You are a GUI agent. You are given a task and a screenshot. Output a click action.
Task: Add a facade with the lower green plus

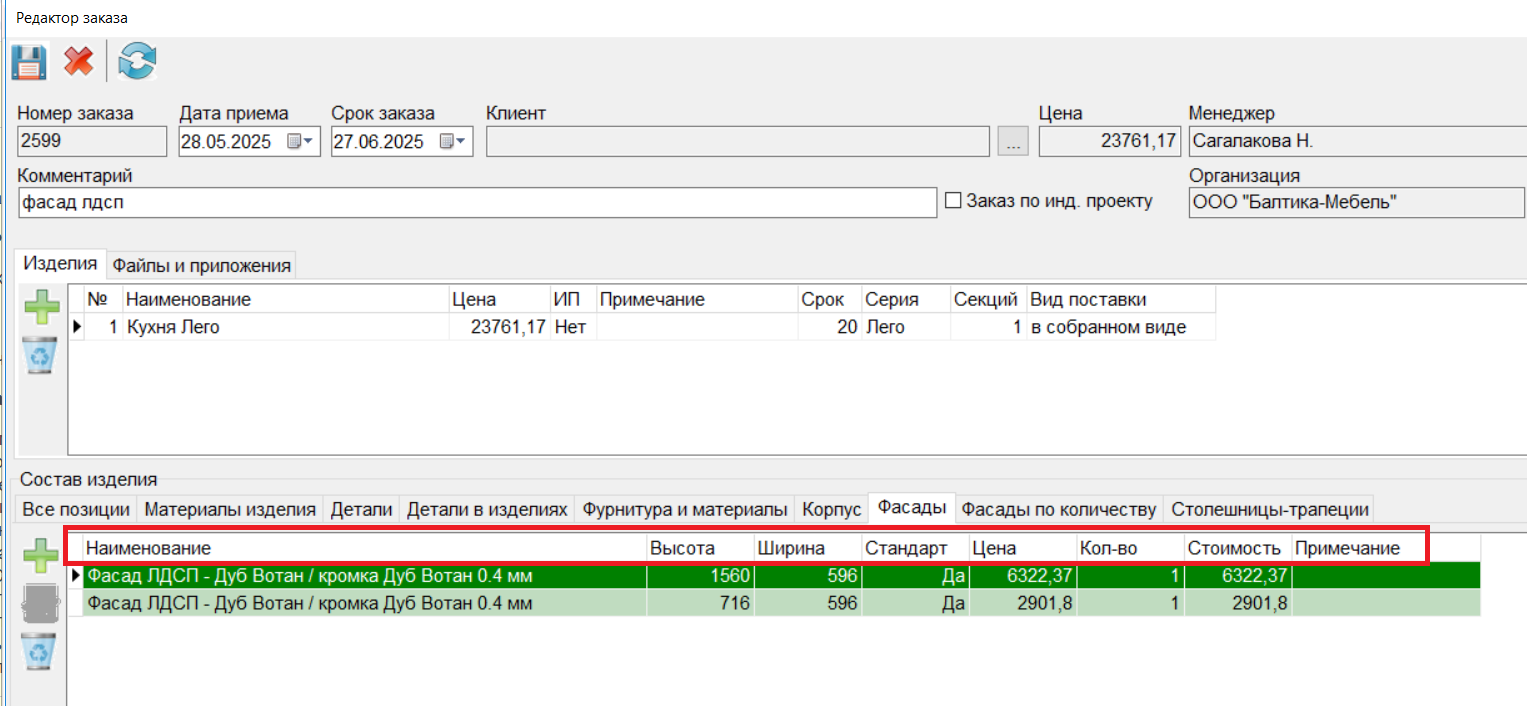pyautogui.click(x=41, y=555)
